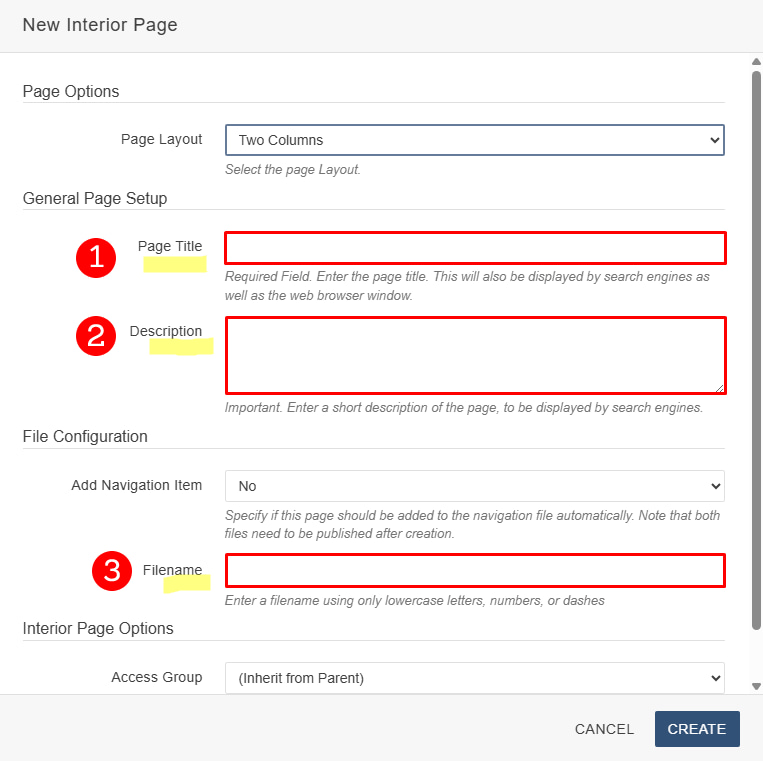Select the Description label text
The height and width of the screenshot is (761, 763).
(x=166, y=331)
